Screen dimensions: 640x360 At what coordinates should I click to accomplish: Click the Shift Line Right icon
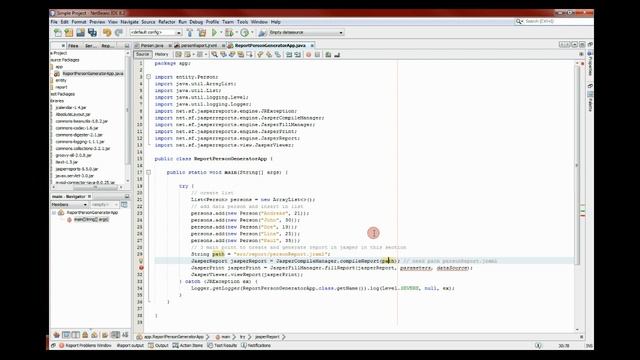(x=298, y=55)
